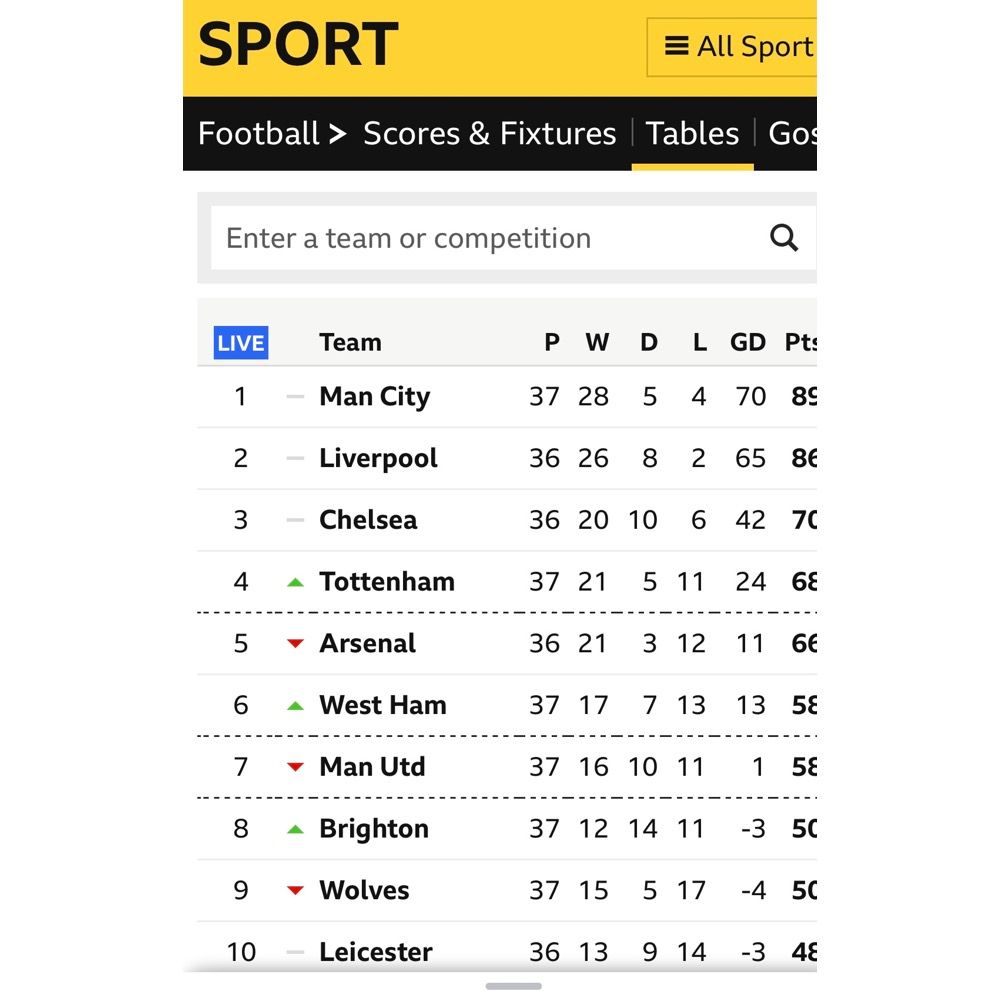Click the search magnifier icon

click(x=784, y=238)
